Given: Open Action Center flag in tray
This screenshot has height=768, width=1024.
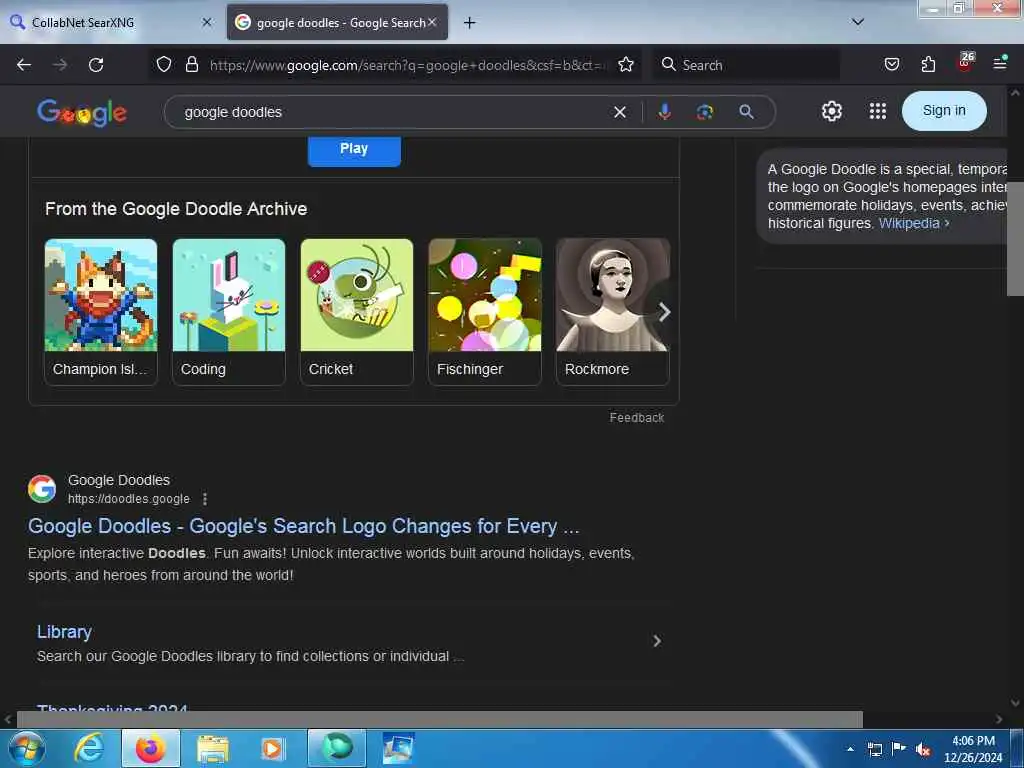Looking at the screenshot, I should click(x=899, y=749).
